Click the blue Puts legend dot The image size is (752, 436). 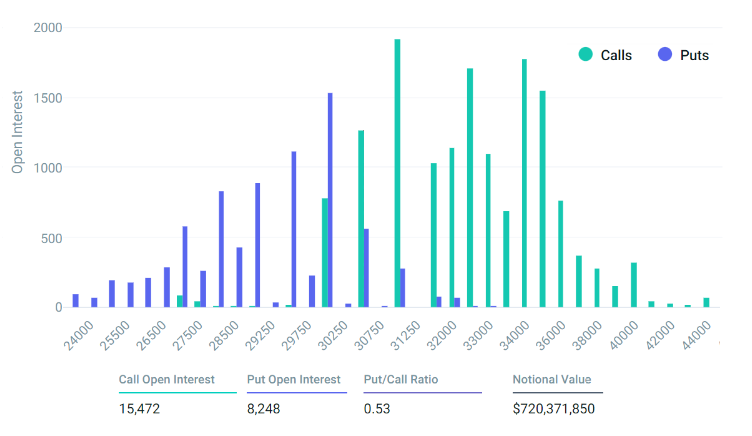tap(663, 54)
